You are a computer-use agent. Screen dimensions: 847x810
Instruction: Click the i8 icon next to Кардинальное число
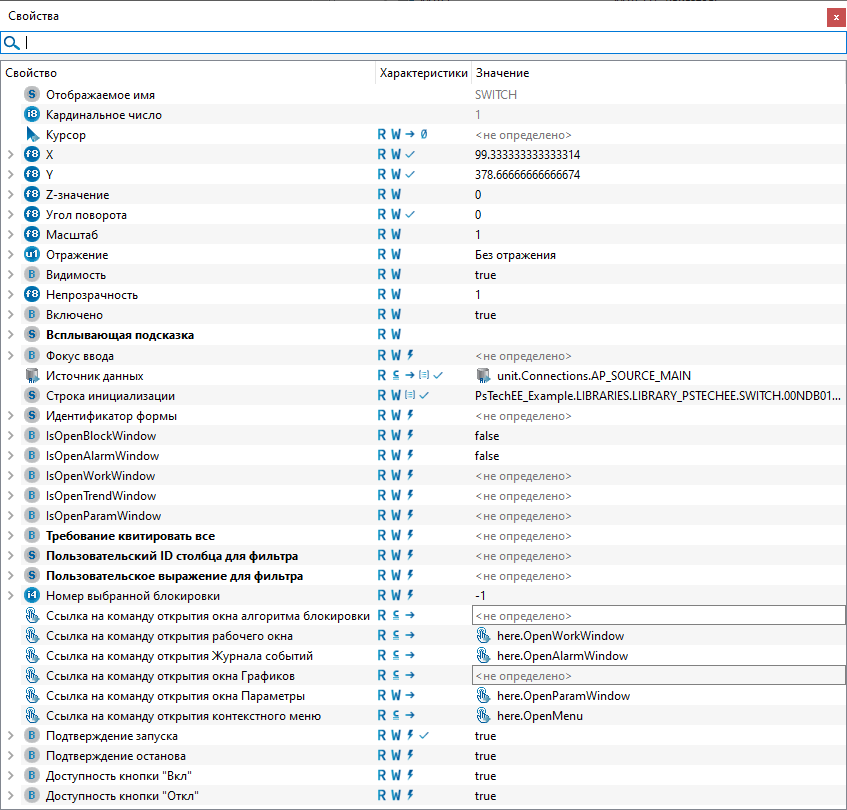click(x=32, y=115)
